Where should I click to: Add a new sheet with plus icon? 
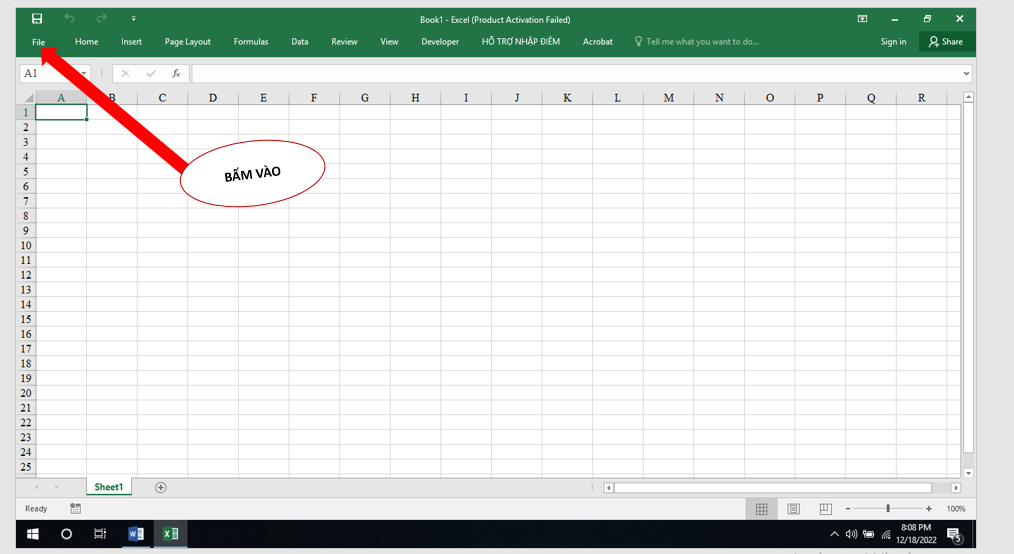click(160, 487)
